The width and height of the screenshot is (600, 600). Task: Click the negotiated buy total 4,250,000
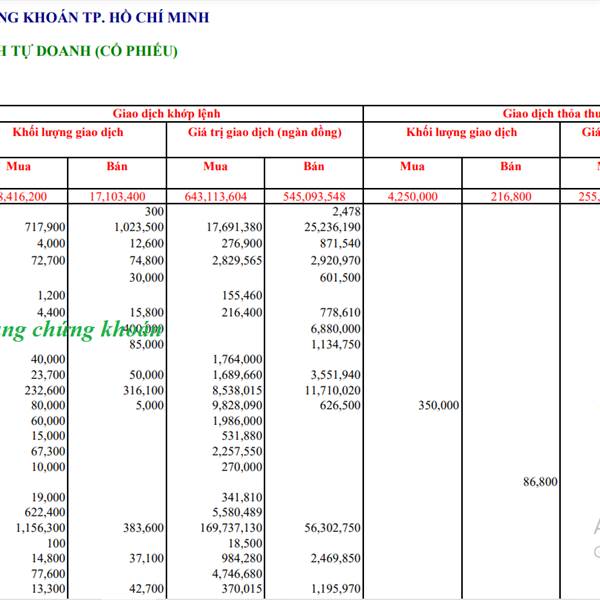point(412,197)
